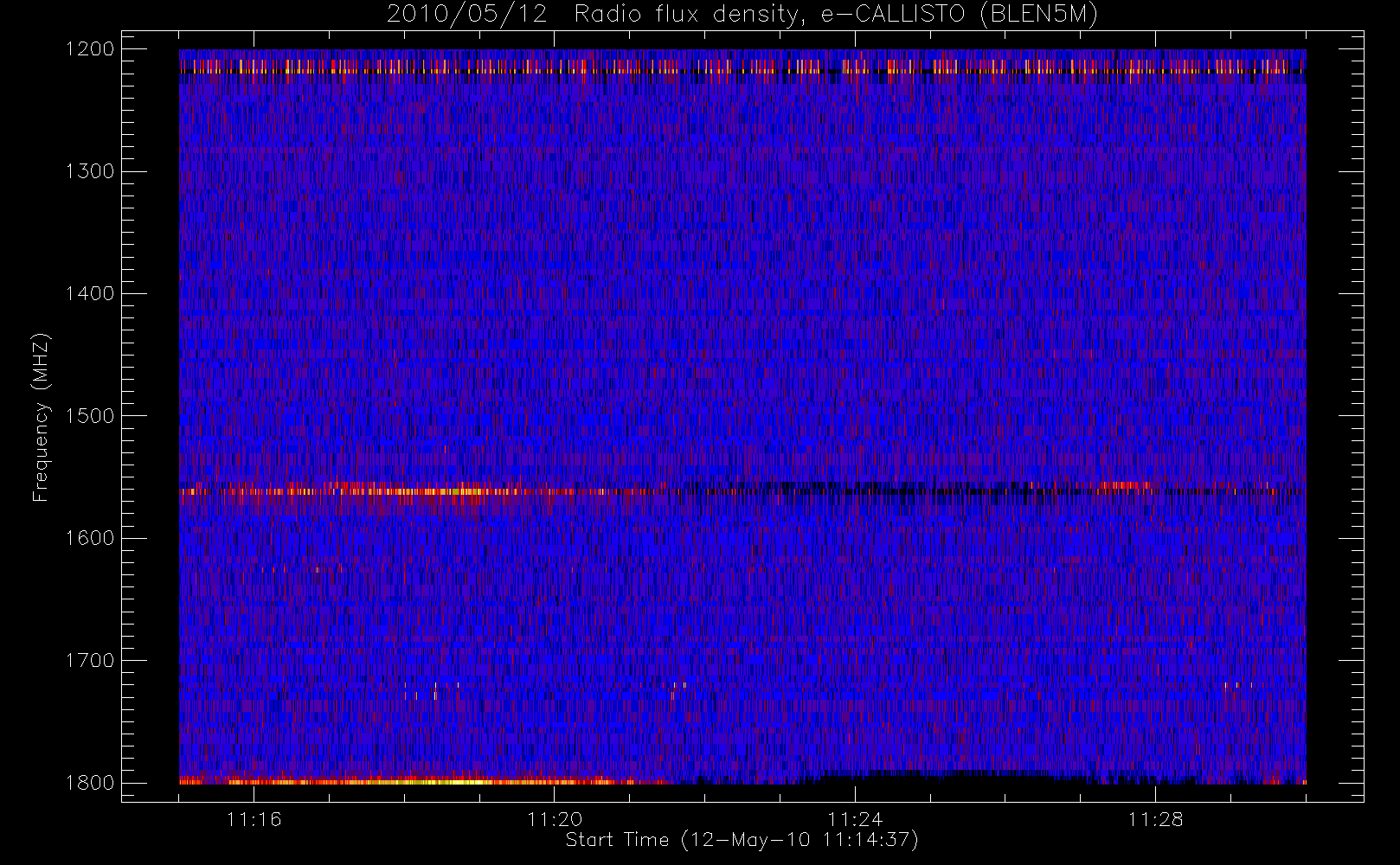Image resolution: width=1400 pixels, height=865 pixels.
Task: Click the 1400 frequency tick label
Action: 90,294
